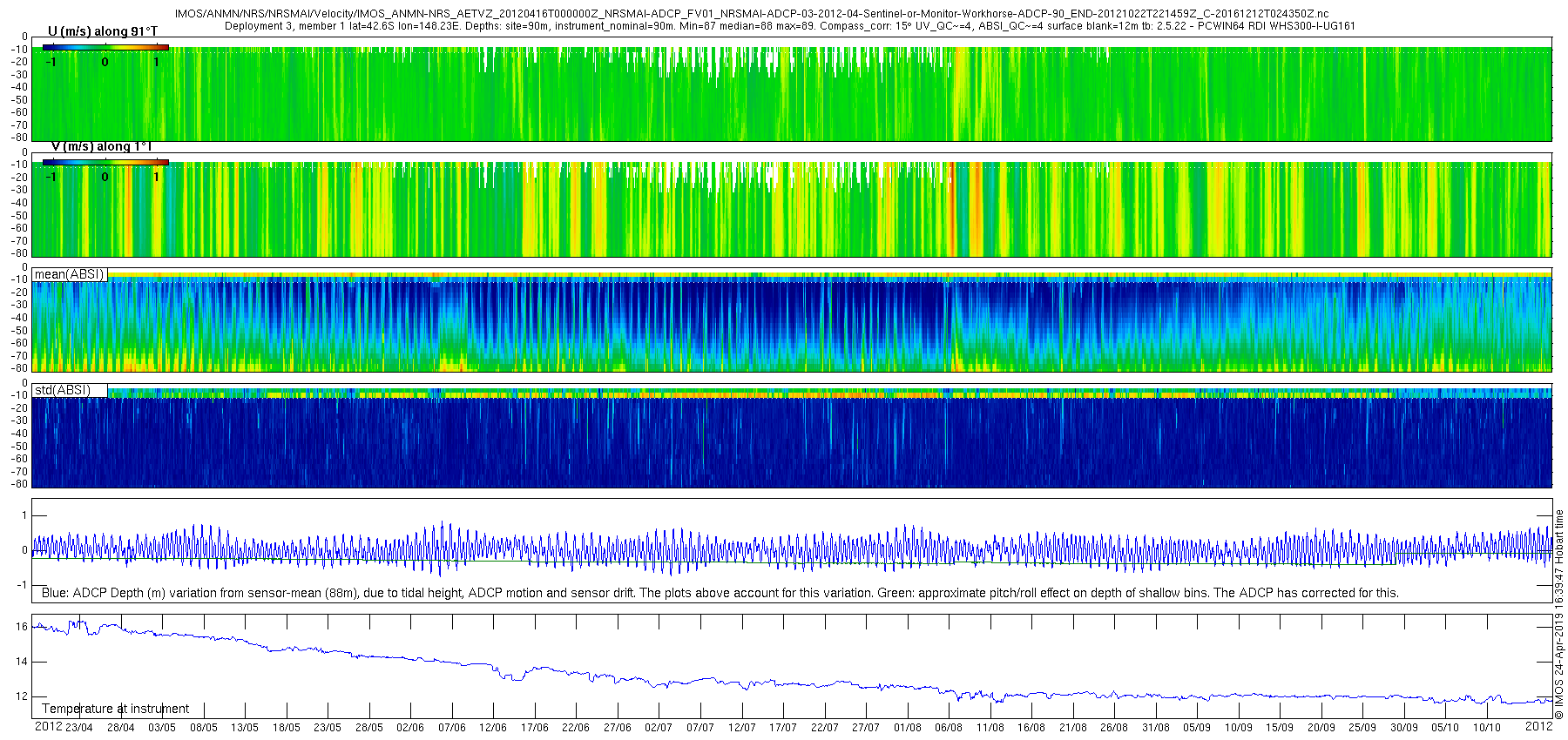Select the 'Deployment 3, member 1' metadata line
Image resolution: width=1568 pixels, height=740 pixels.
(790, 26)
